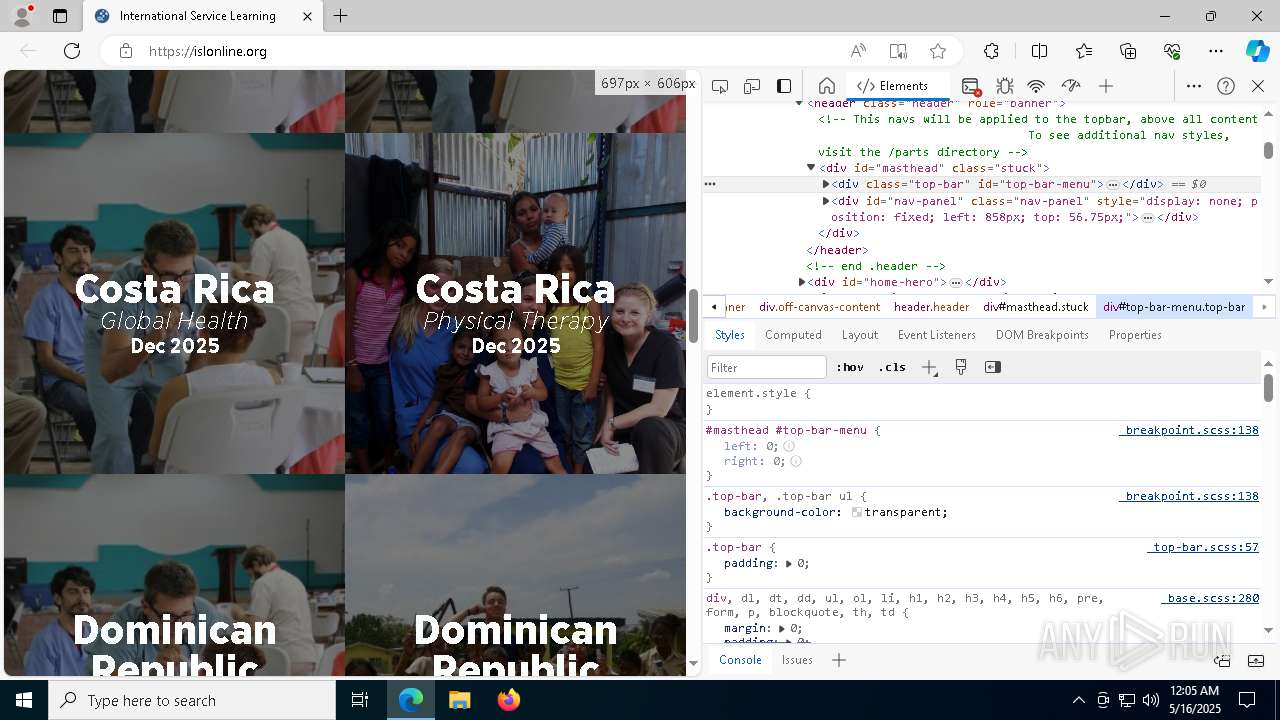1280x720 pixels.
Task: Open the Event Listeners tab
Action: coord(937,335)
